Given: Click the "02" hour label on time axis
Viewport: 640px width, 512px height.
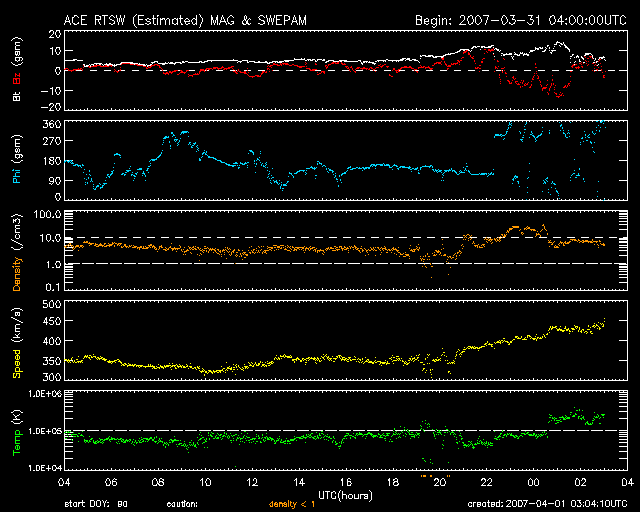Looking at the screenshot, I should [x=580, y=483].
